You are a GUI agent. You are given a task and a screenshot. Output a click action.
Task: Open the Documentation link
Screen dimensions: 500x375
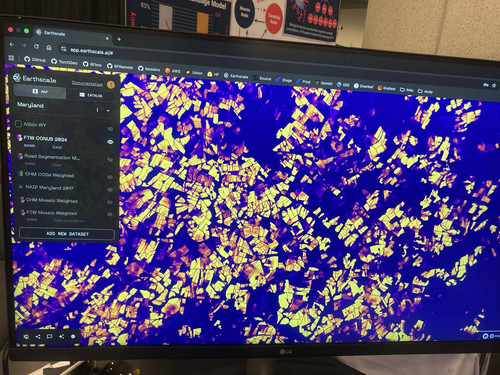click(87, 83)
